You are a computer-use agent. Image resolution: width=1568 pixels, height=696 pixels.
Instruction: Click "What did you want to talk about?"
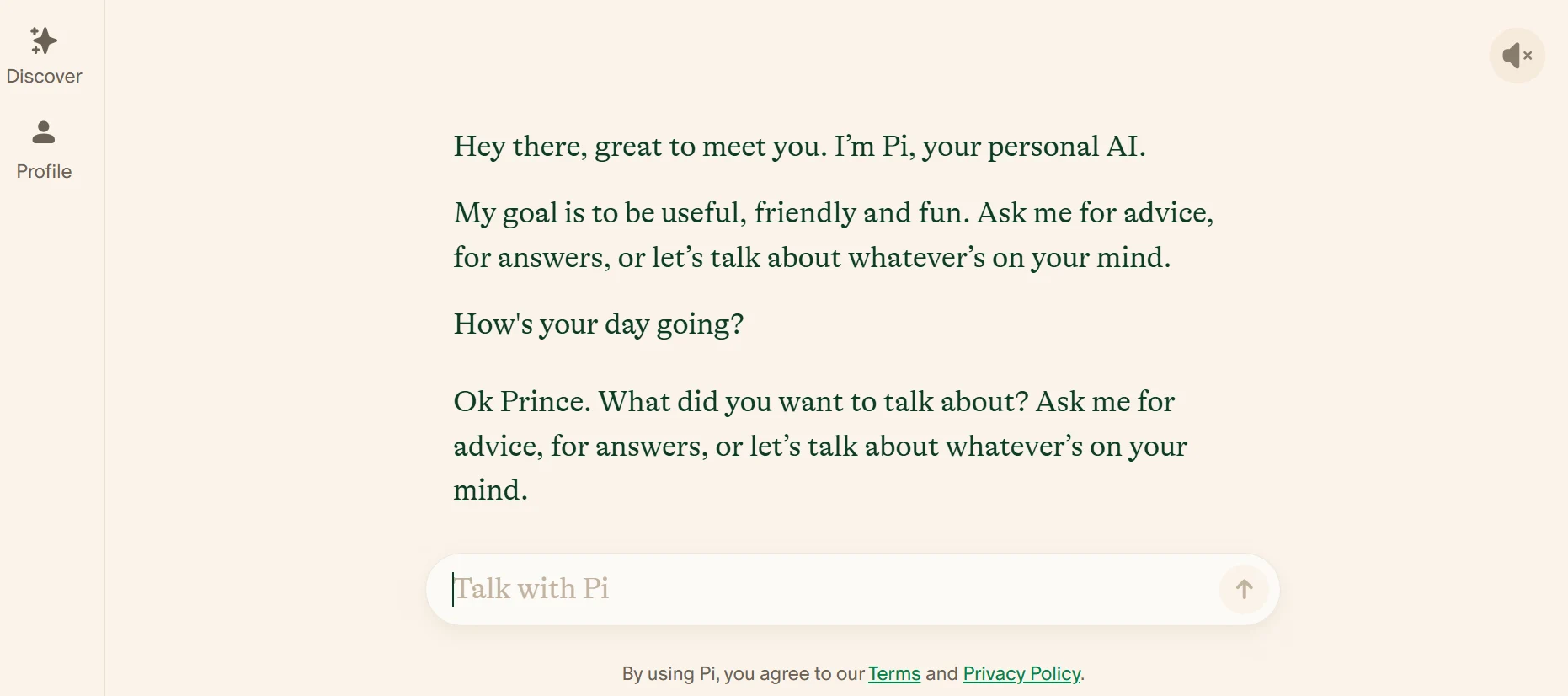(x=813, y=402)
